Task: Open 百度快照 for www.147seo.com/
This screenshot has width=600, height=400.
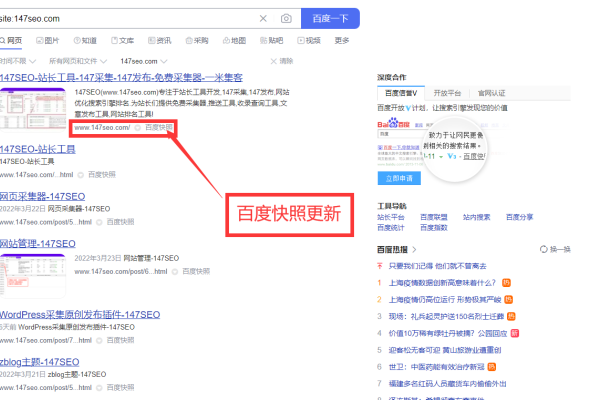Action: (159, 127)
